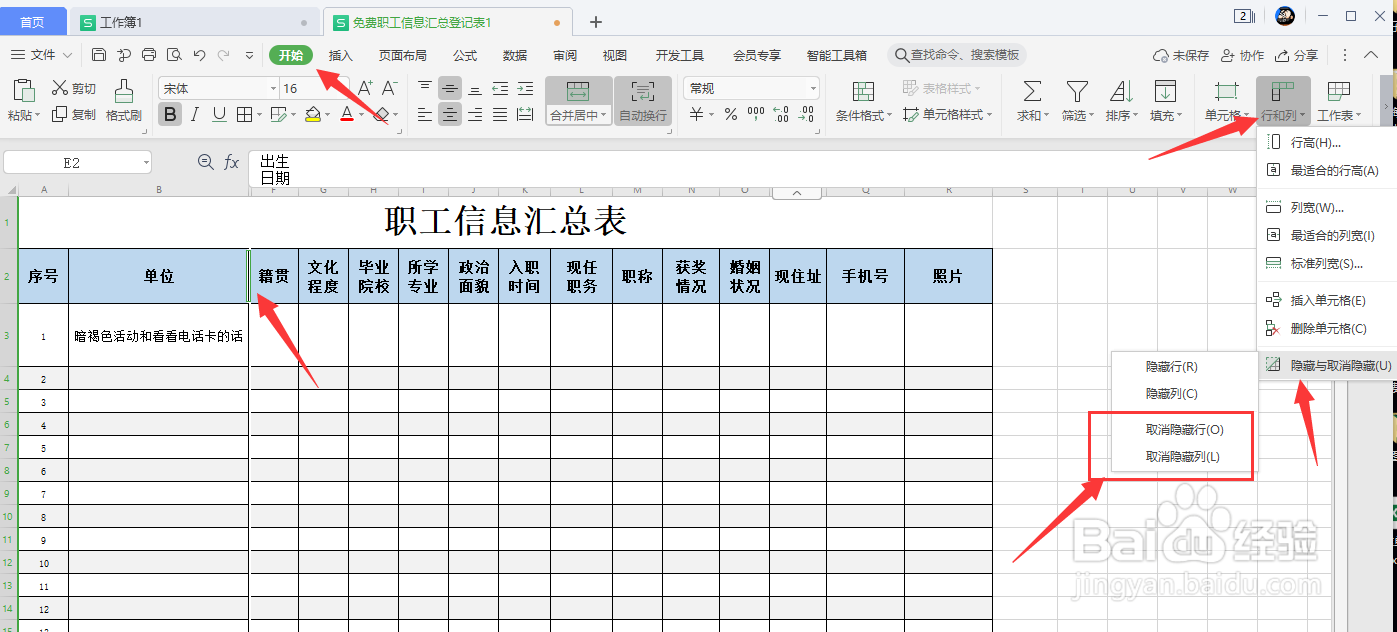This screenshot has height=632, width=1397.
Task: Open the Fill Color (油漆桶) icon
Action: [x=314, y=115]
